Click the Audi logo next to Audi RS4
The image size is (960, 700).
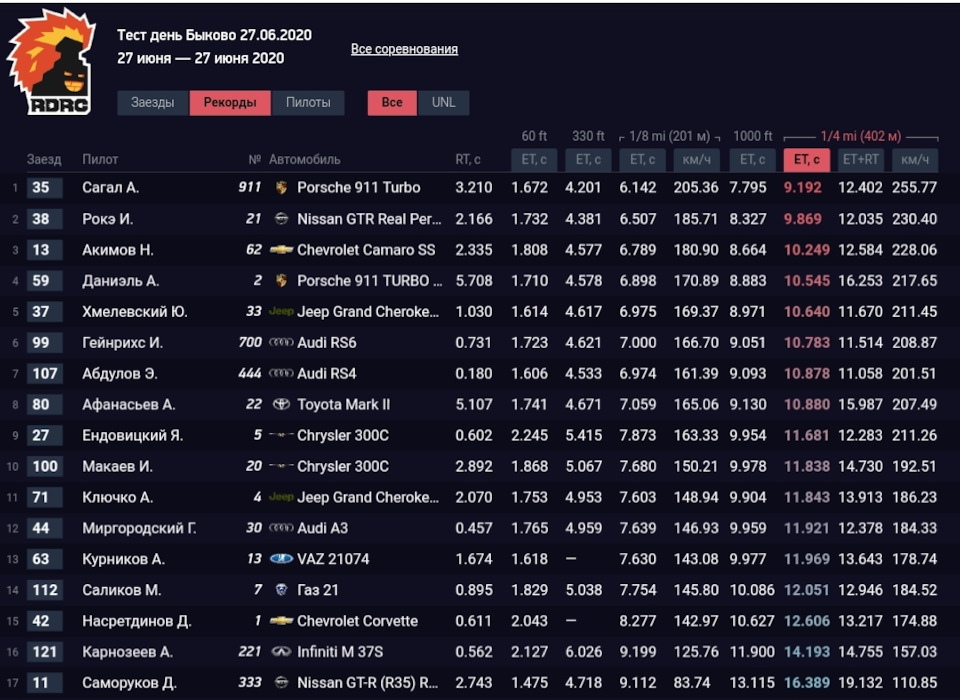281,373
